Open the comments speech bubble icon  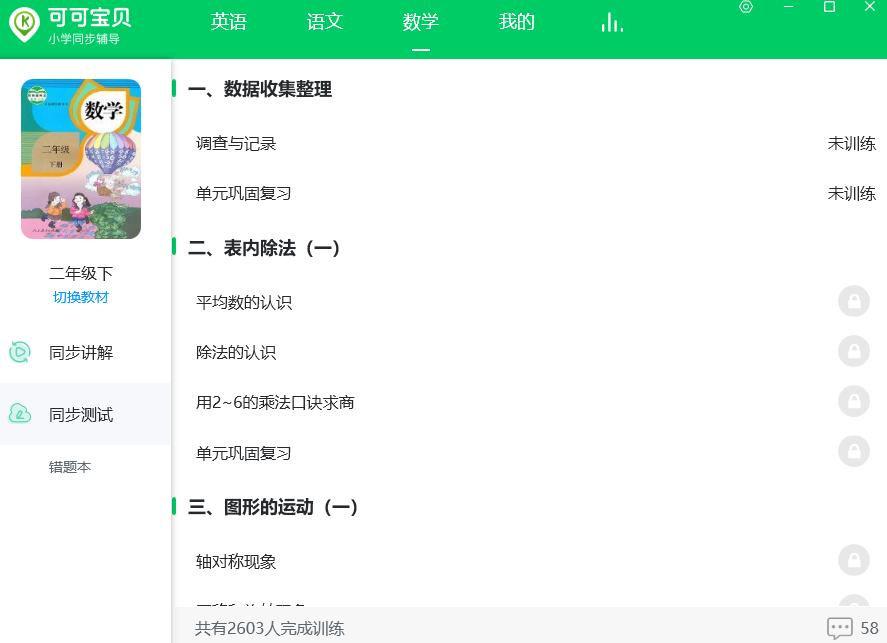[839, 628]
